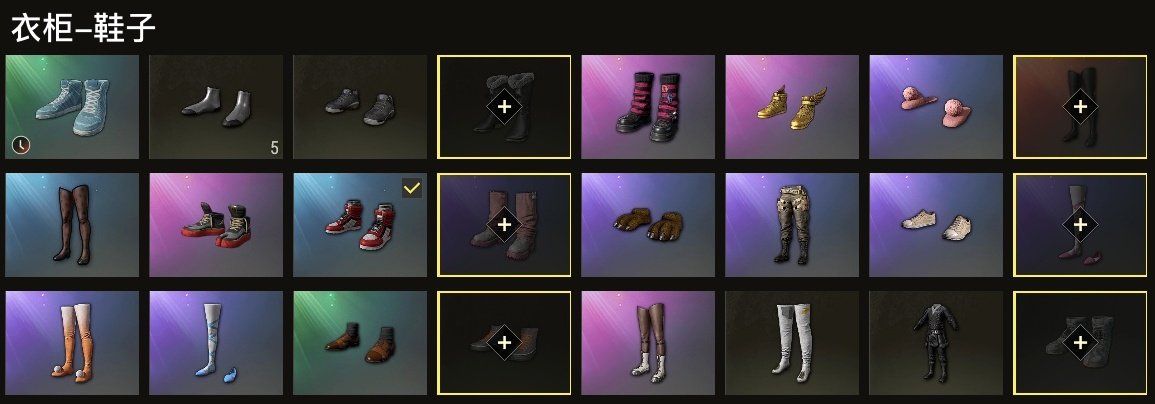Equip the golden winged shoes
Viewport: 1155px width, 404px height.
792,107
